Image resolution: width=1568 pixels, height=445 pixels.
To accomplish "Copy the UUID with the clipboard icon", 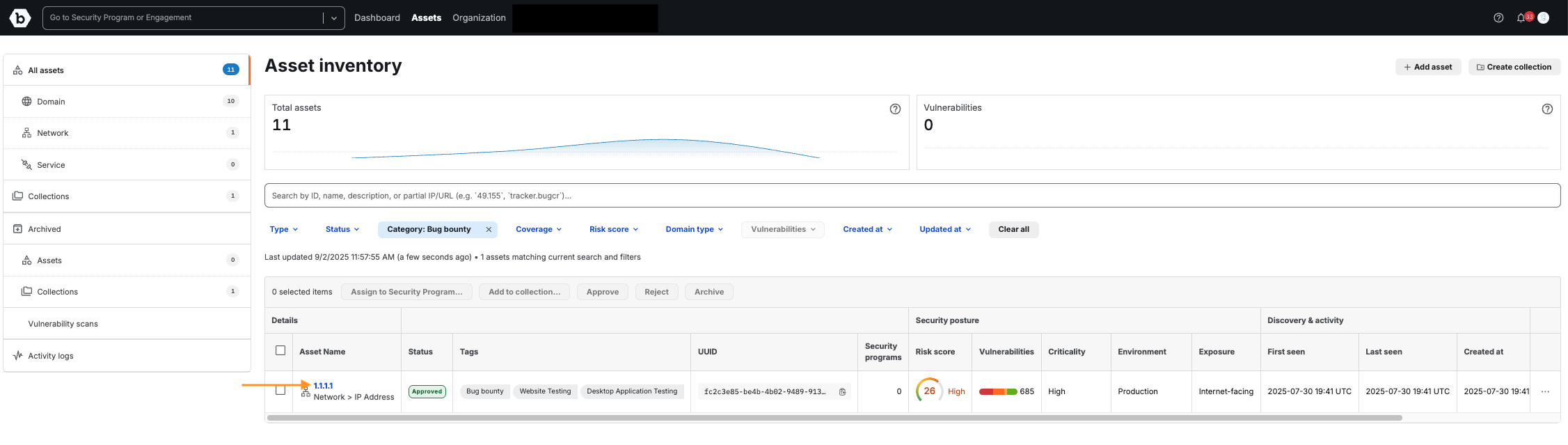I will tap(842, 392).
